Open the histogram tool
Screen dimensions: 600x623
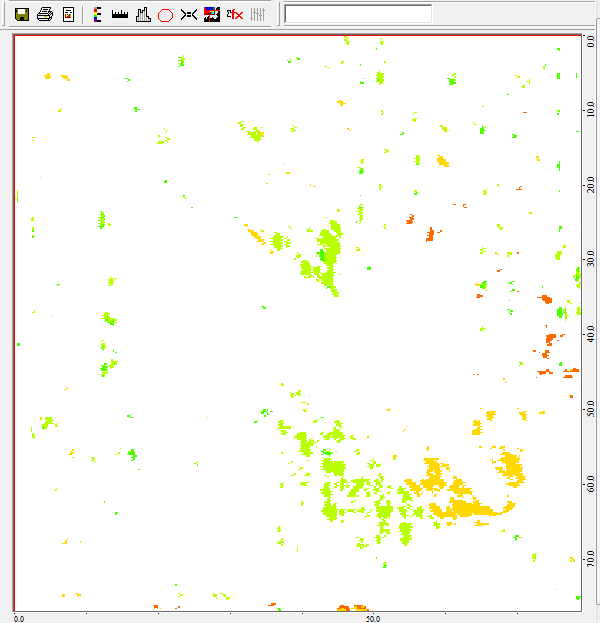pyautogui.click(x=143, y=14)
